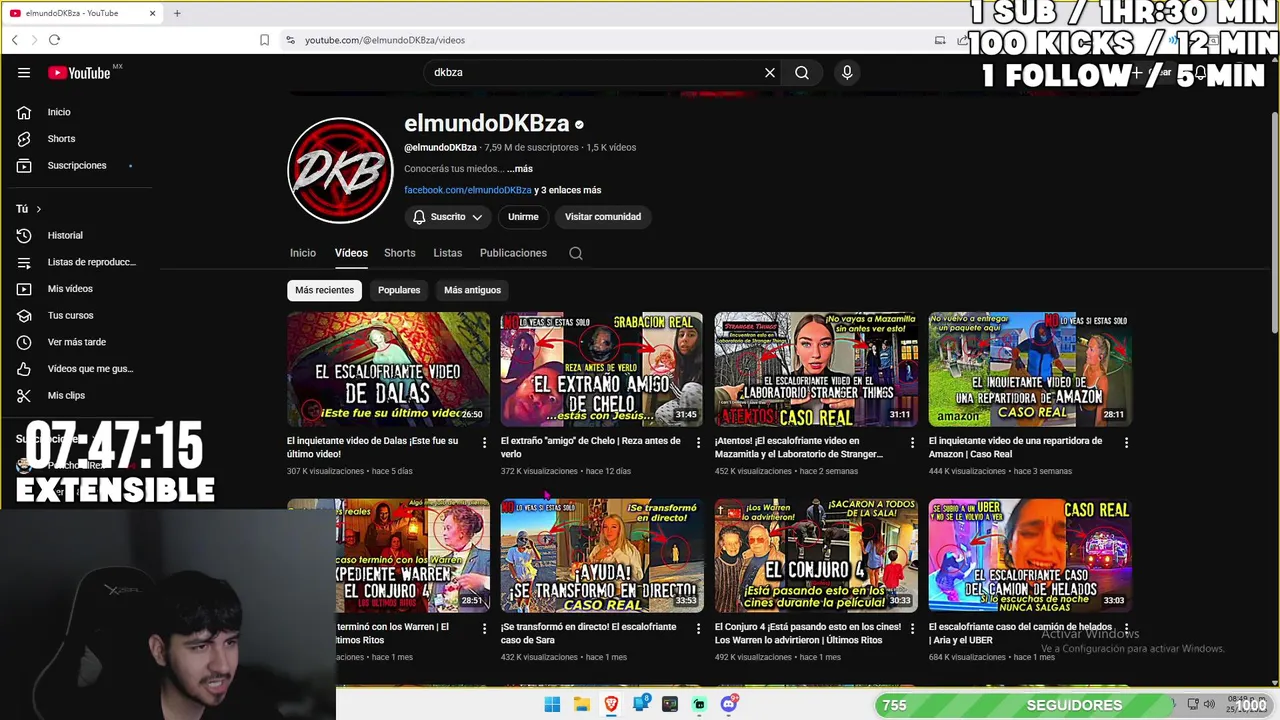The image size is (1280, 720).
Task: Open options for Amazon repartidora video
Action: 1126,442
